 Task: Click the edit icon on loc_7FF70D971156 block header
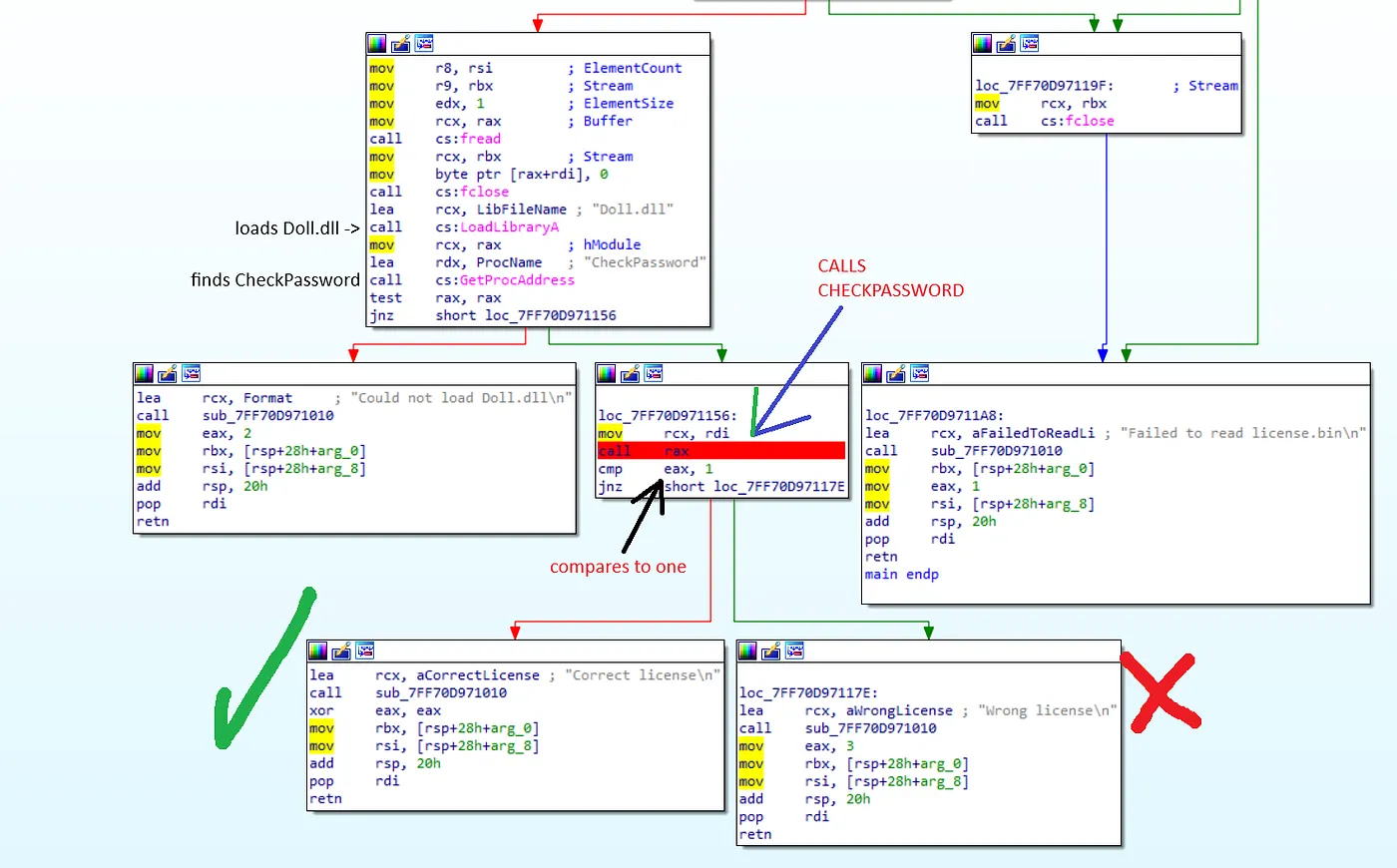[x=630, y=373]
